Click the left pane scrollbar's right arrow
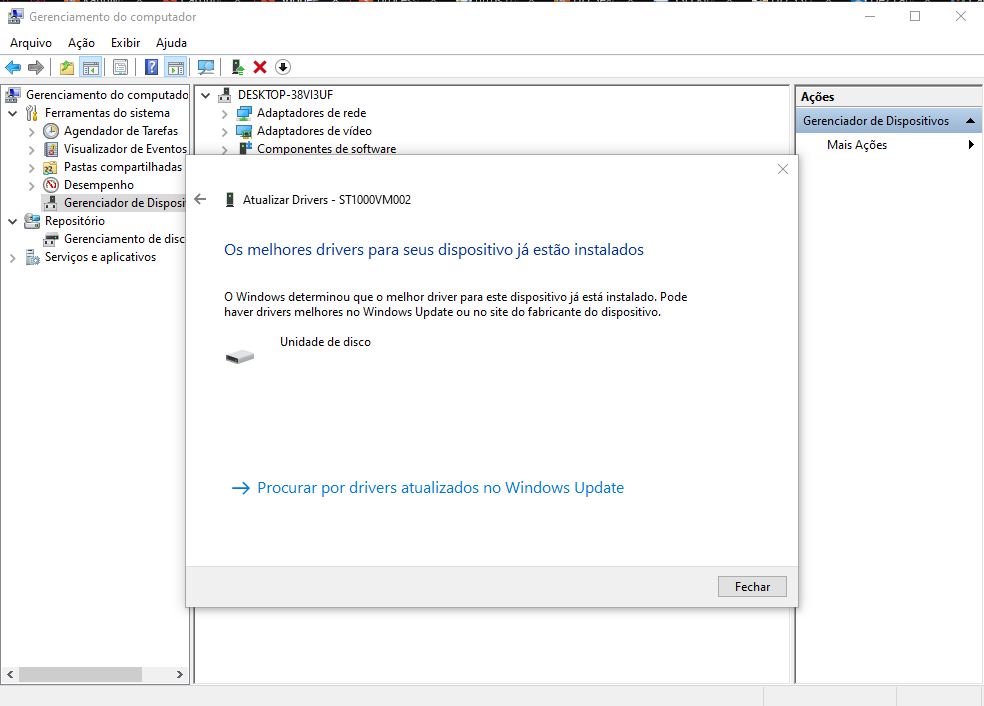984x706 pixels. [x=179, y=675]
